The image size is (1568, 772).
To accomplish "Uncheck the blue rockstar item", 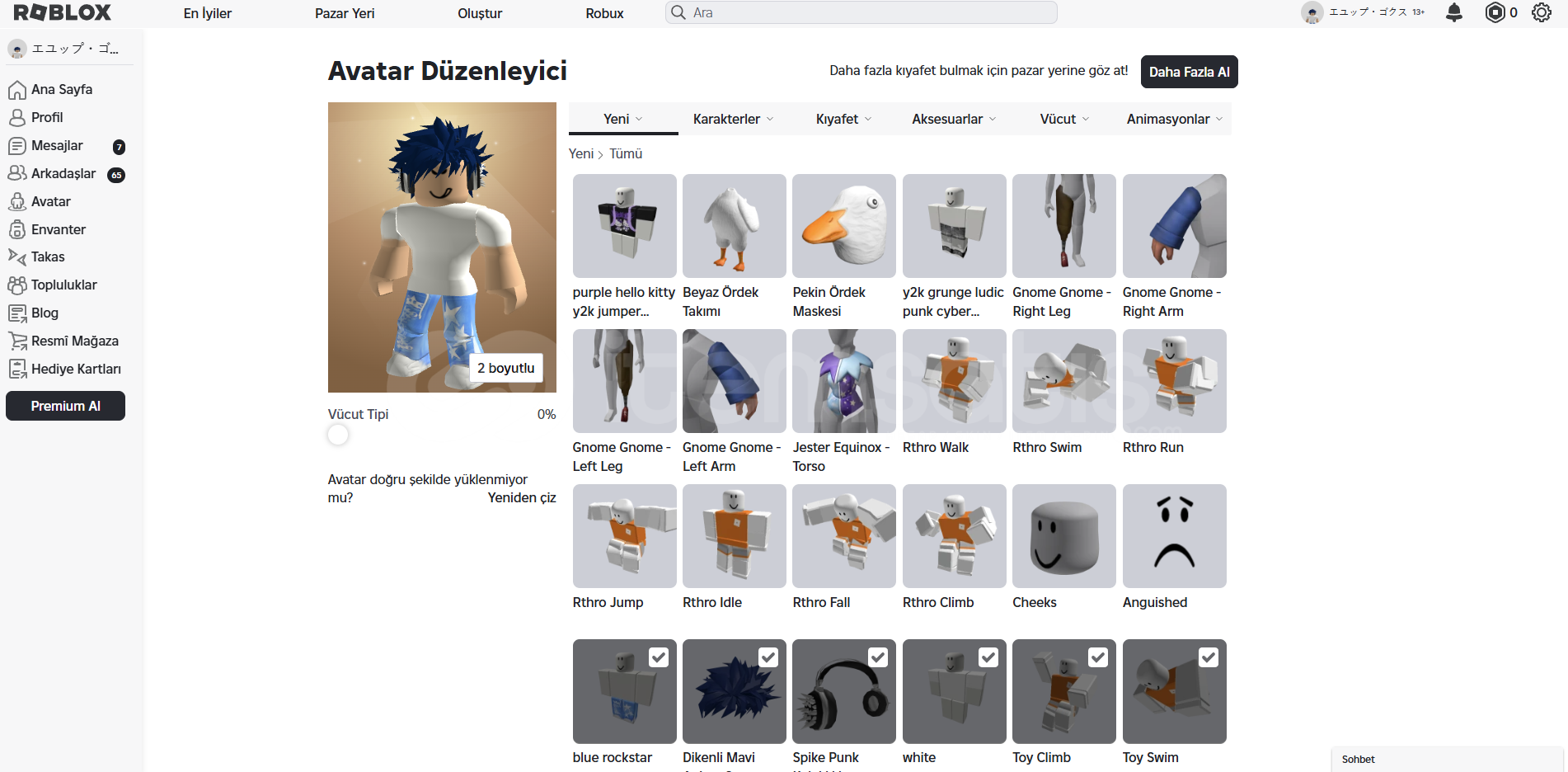I will (x=659, y=657).
